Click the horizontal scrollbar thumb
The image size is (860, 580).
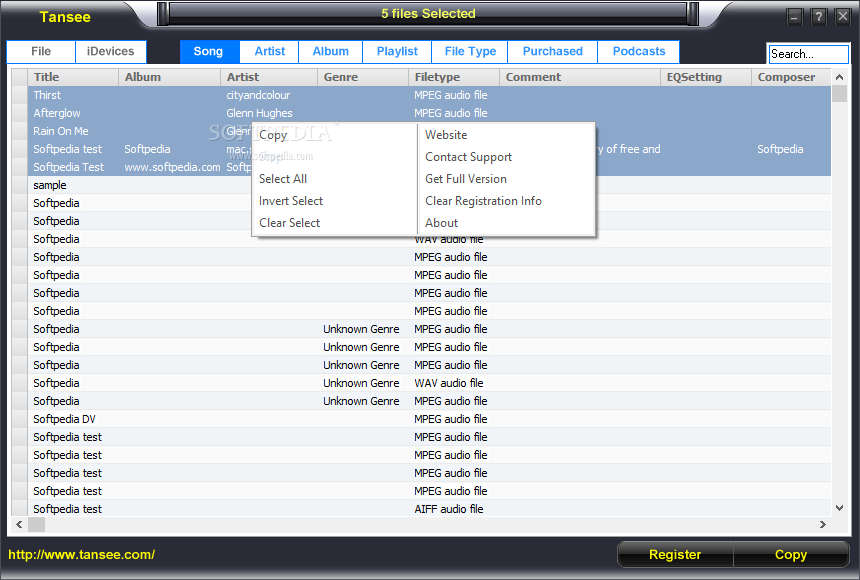37,525
